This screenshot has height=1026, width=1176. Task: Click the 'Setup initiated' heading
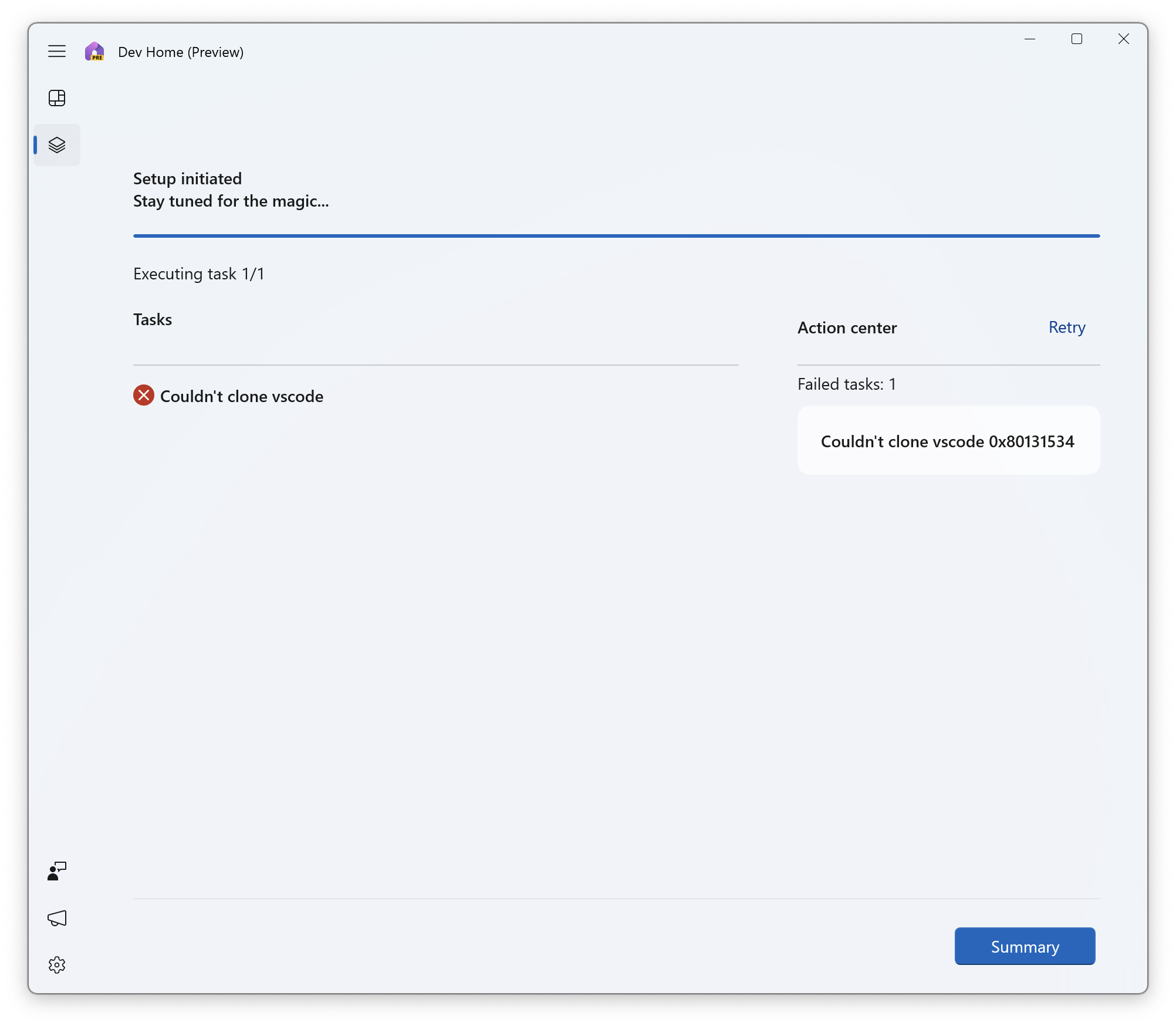187,178
